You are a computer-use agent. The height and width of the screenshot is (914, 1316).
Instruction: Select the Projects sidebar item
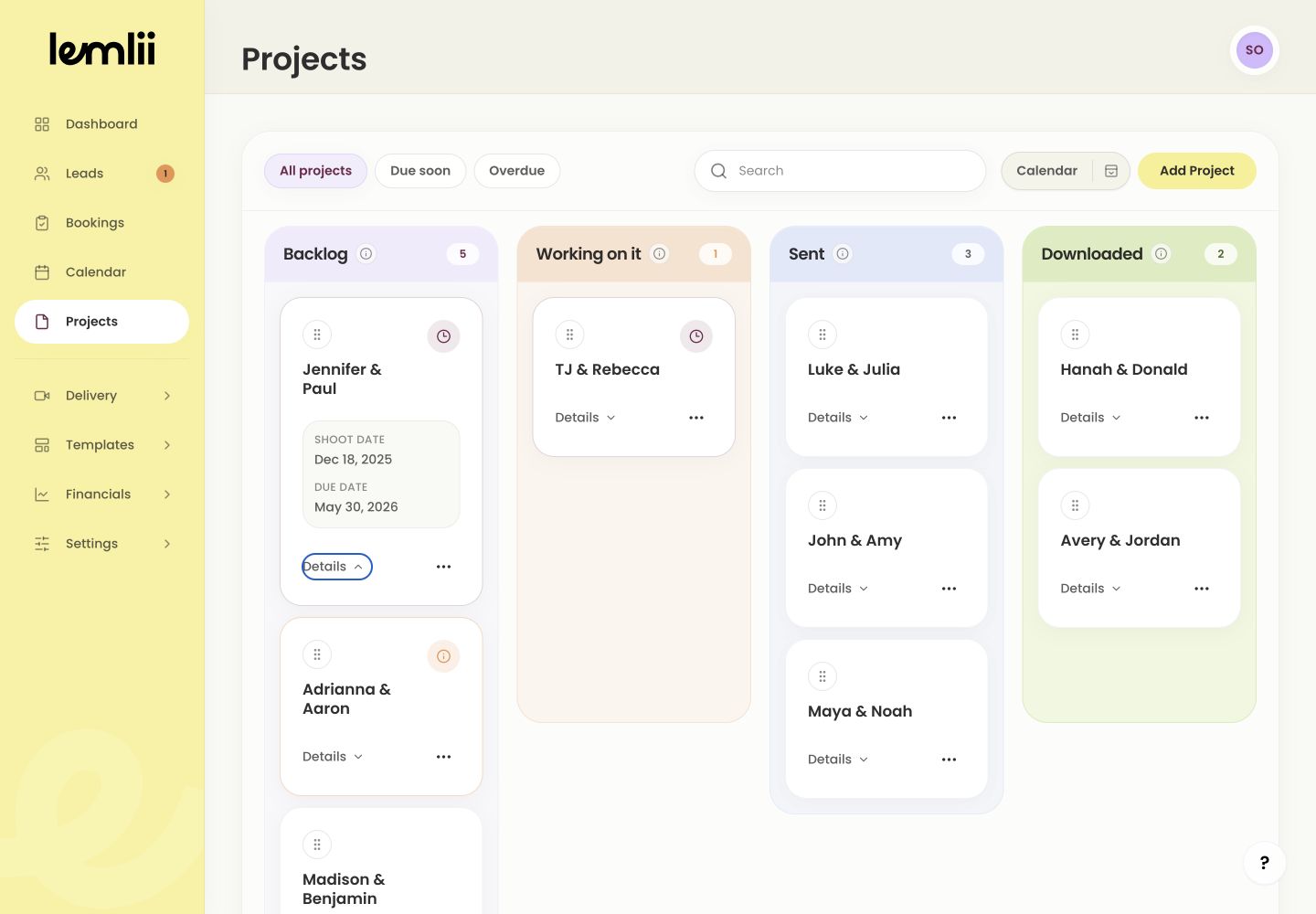click(102, 322)
